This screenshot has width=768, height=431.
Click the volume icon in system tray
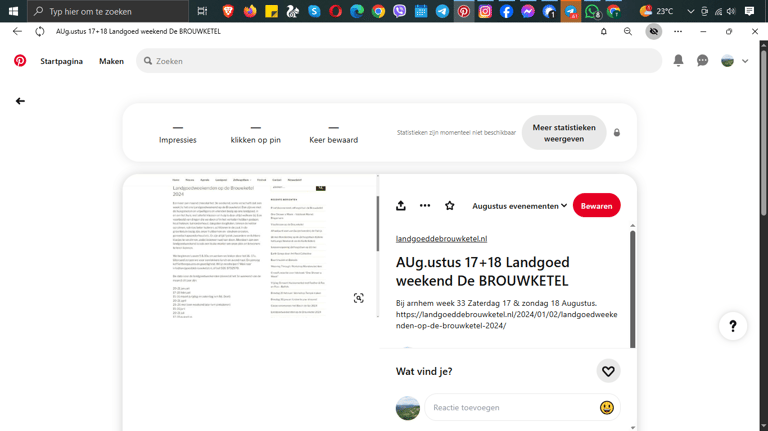pos(731,11)
